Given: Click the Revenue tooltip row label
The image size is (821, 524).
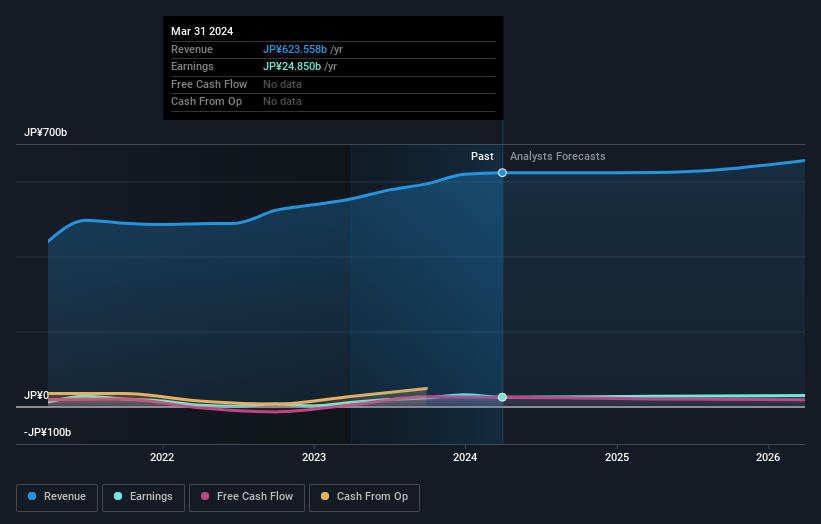Looking at the screenshot, I should [192, 49].
